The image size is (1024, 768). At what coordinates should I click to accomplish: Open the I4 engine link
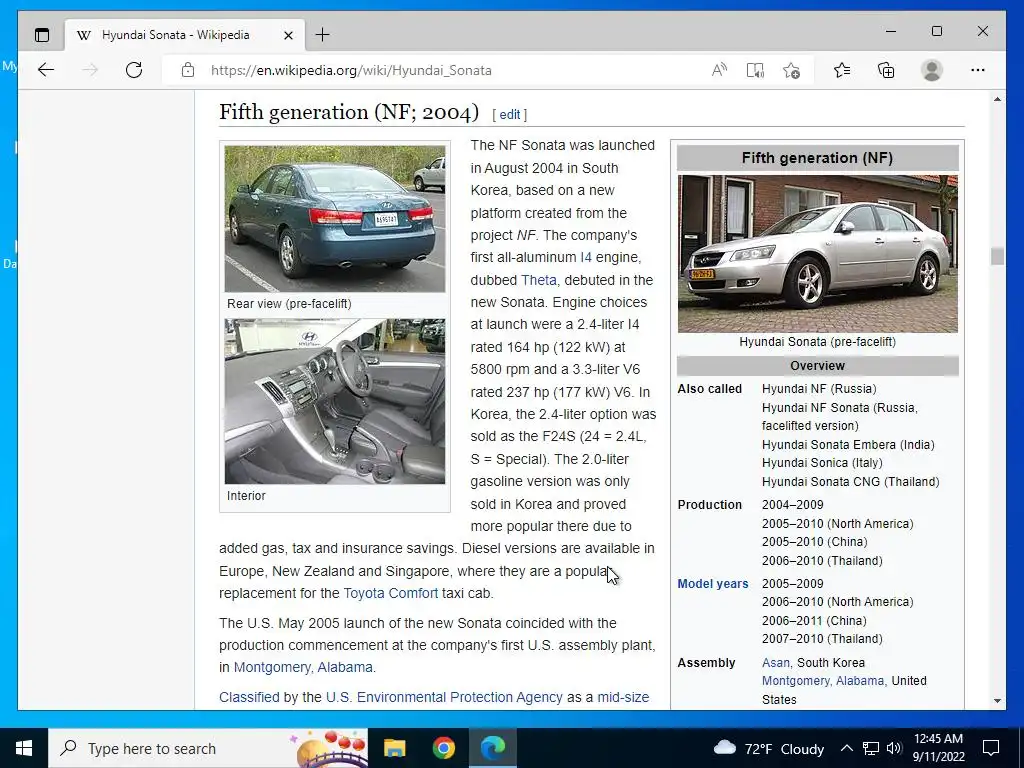pos(586,257)
